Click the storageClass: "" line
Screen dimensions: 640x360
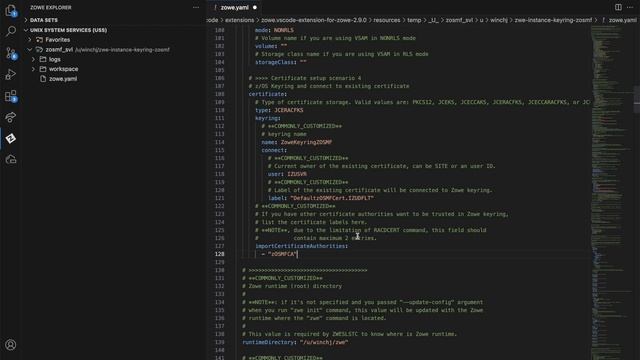click(x=281, y=62)
